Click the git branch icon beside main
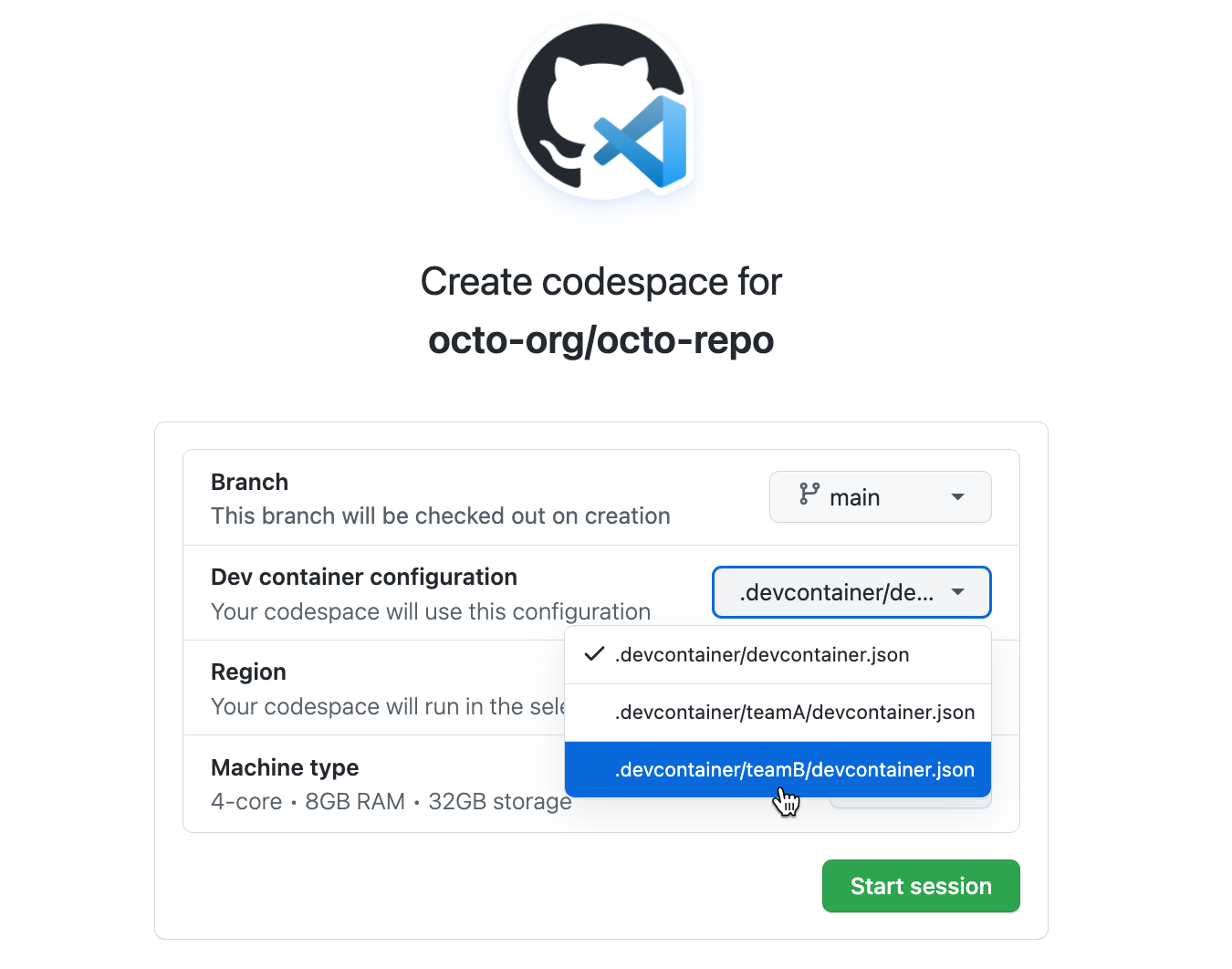 pos(809,495)
